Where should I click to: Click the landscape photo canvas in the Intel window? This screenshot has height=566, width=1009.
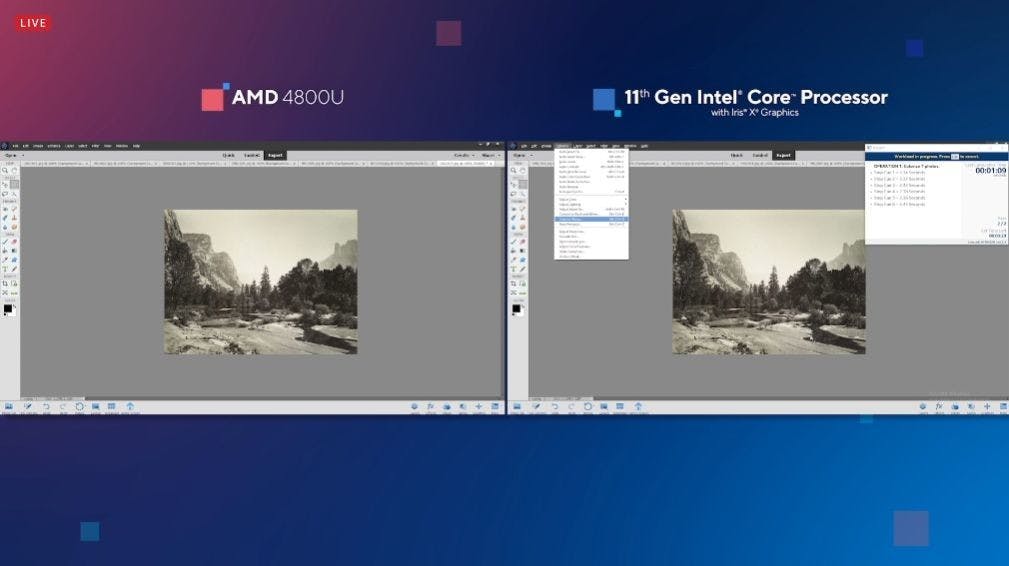[769, 282]
